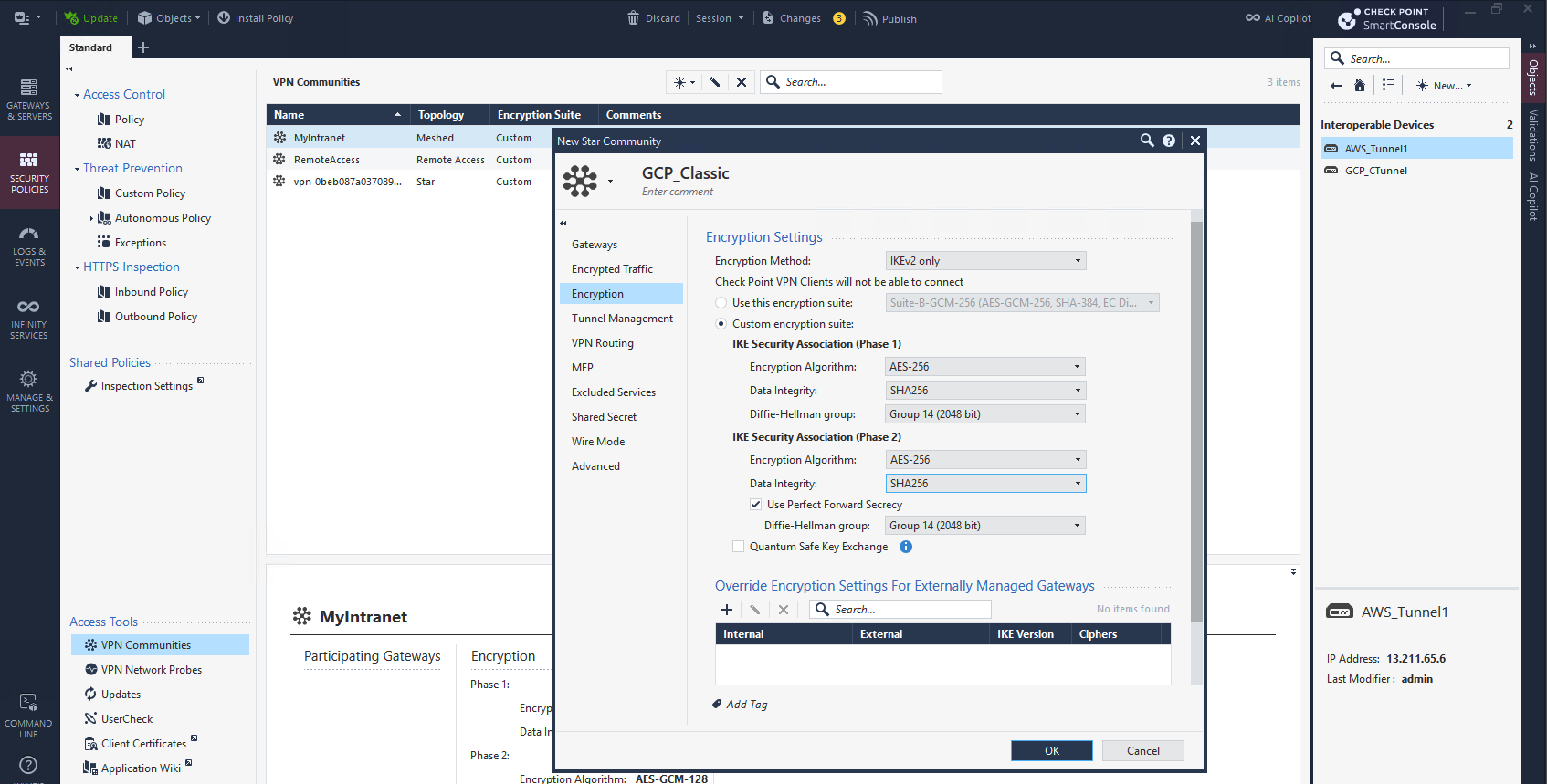Viewport: 1547px width, 784px height.
Task: Go to home in Objects panel
Action: [1360, 86]
